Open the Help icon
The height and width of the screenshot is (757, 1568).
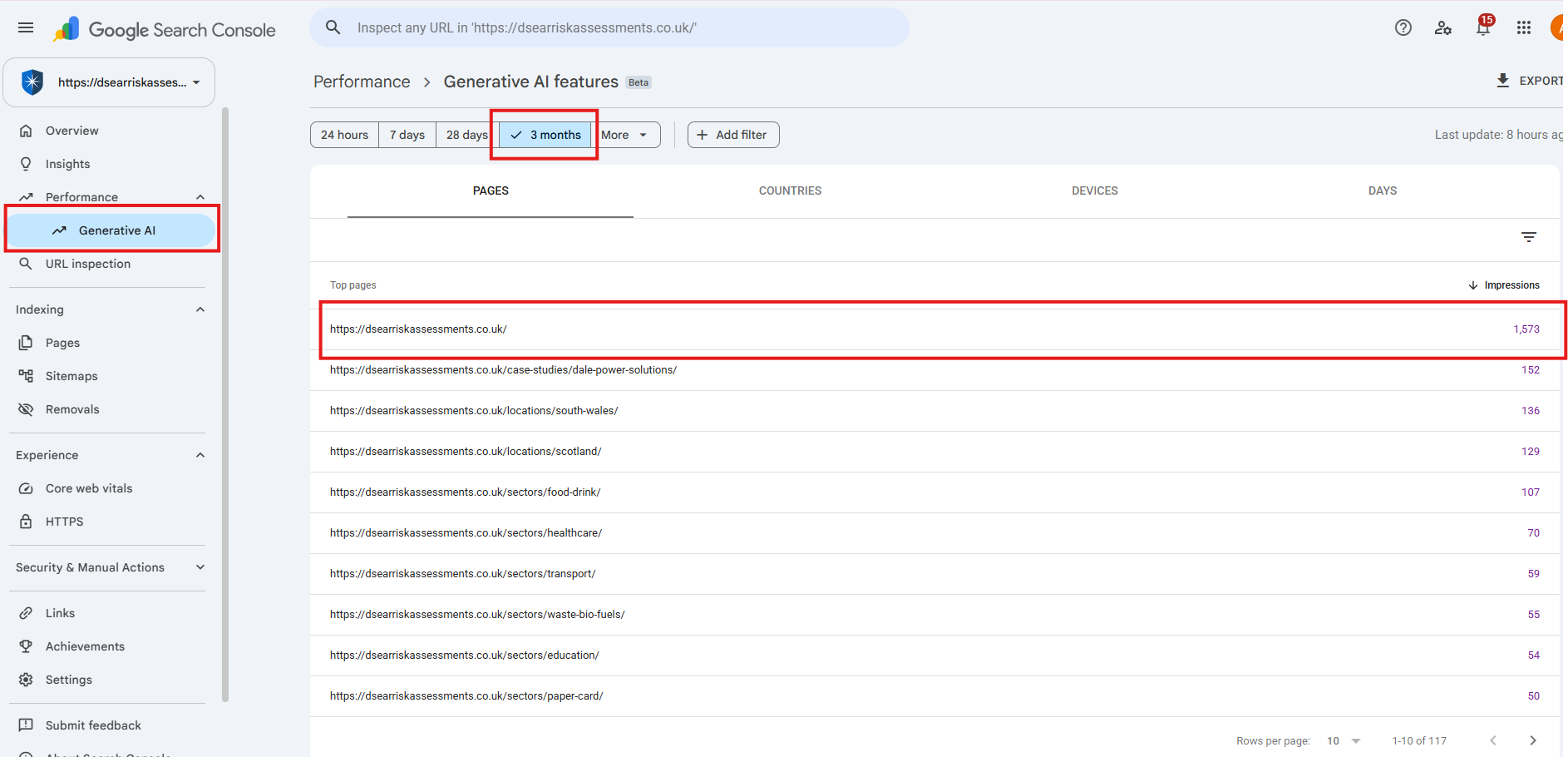[x=1403, y=27]
